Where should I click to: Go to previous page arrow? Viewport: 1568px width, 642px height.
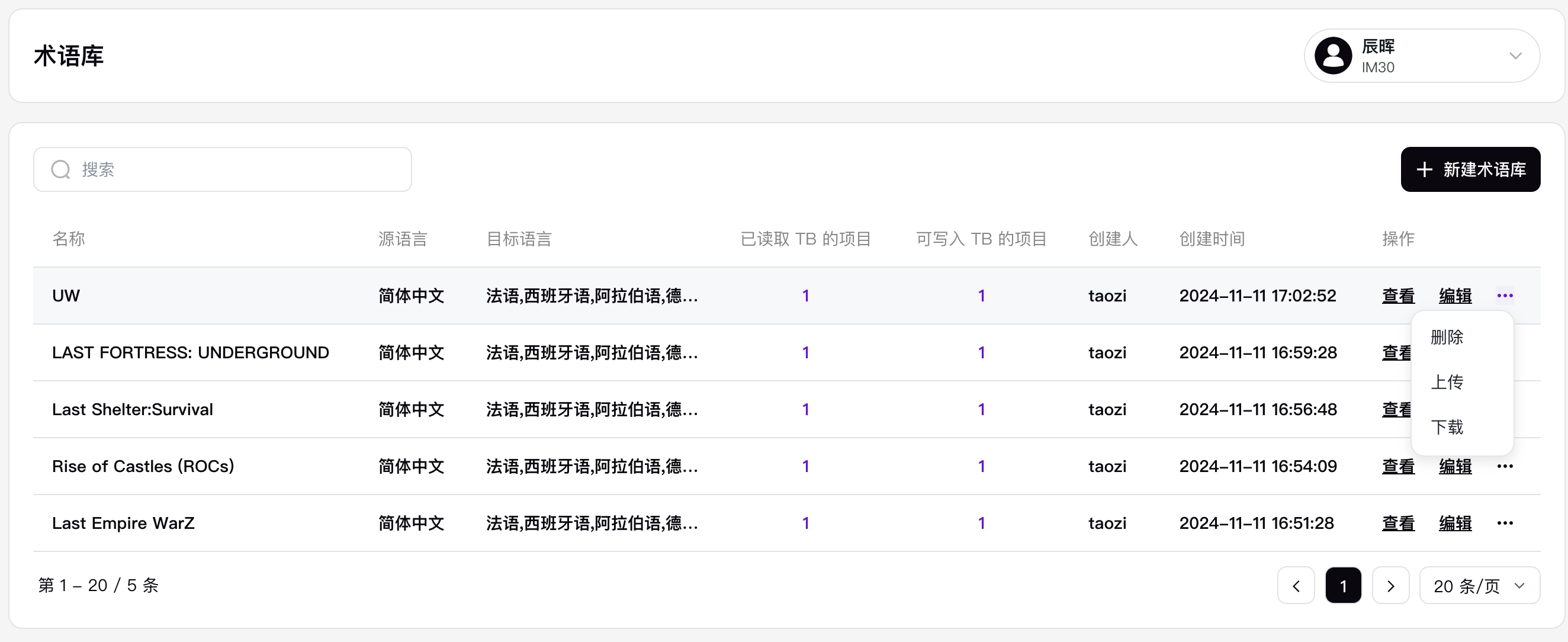pos(1296,585)
